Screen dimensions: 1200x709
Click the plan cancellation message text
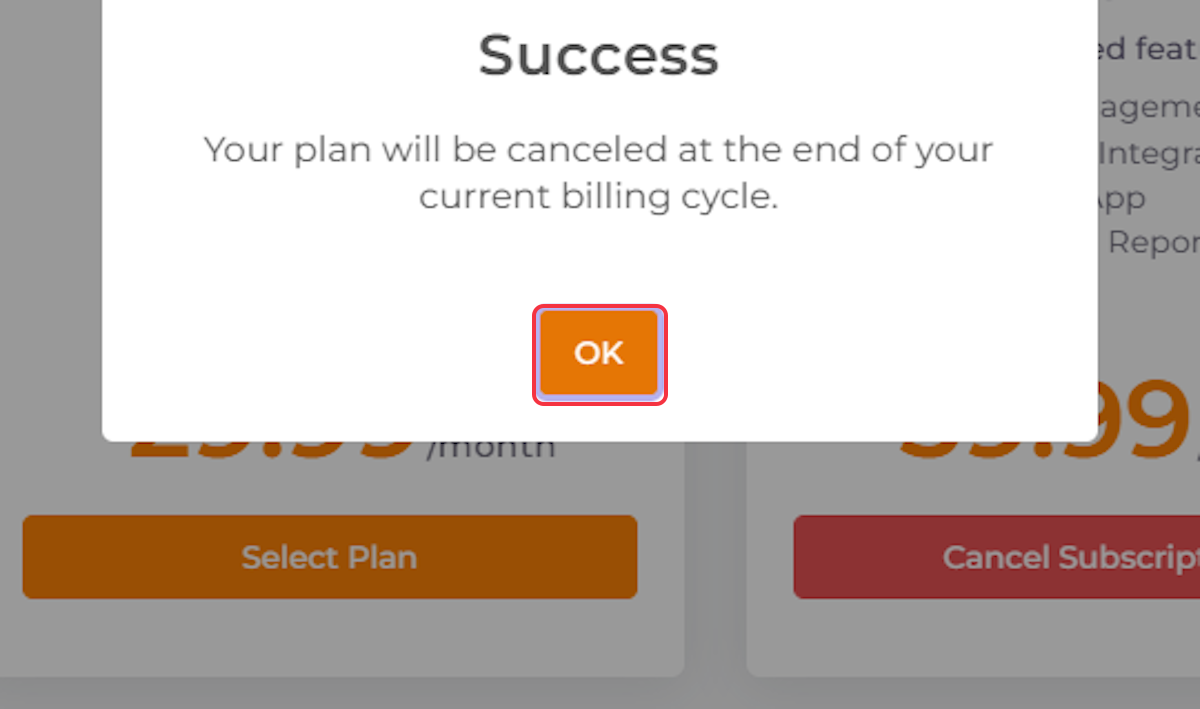[x=598, y=173]
